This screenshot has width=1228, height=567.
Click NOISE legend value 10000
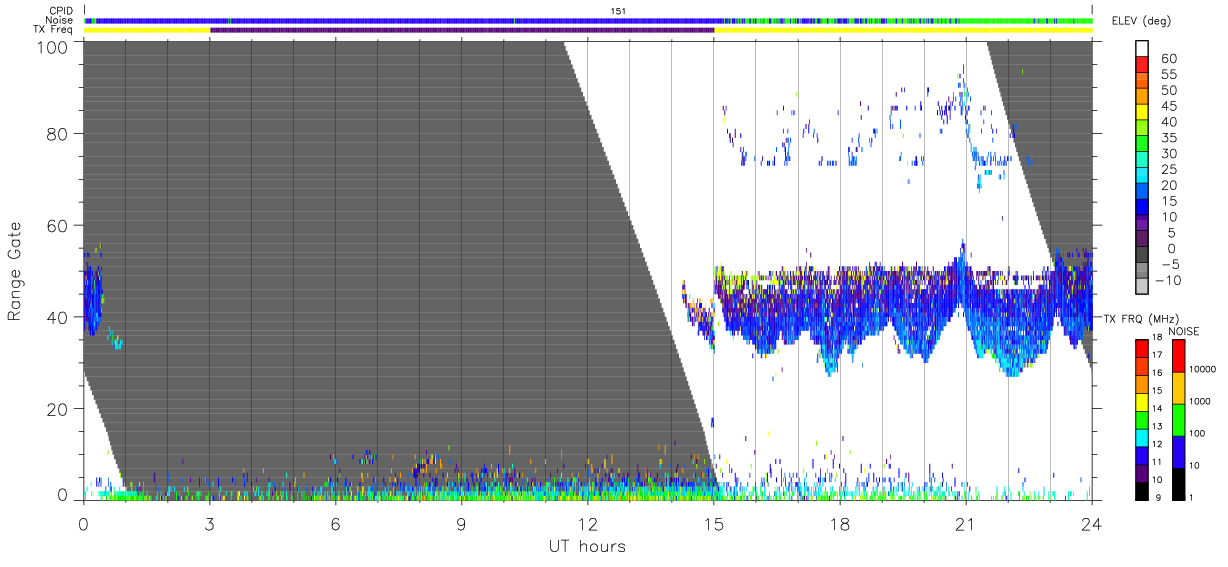(x=1202, y=369)
